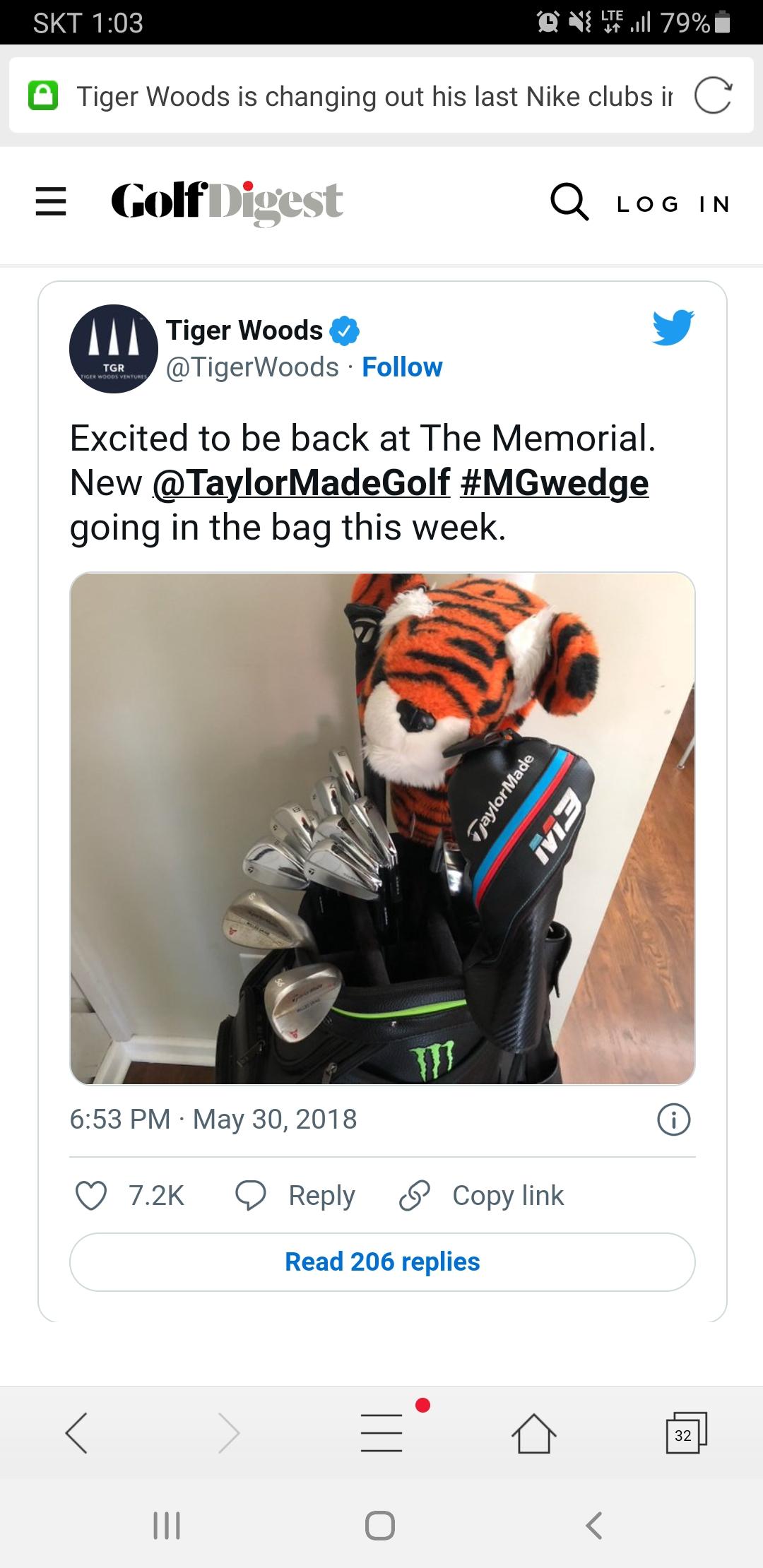The height and width of the screenshot is (1568, 763).
Task: Go back using browser back arrow
Action: tap(76, 1433)
